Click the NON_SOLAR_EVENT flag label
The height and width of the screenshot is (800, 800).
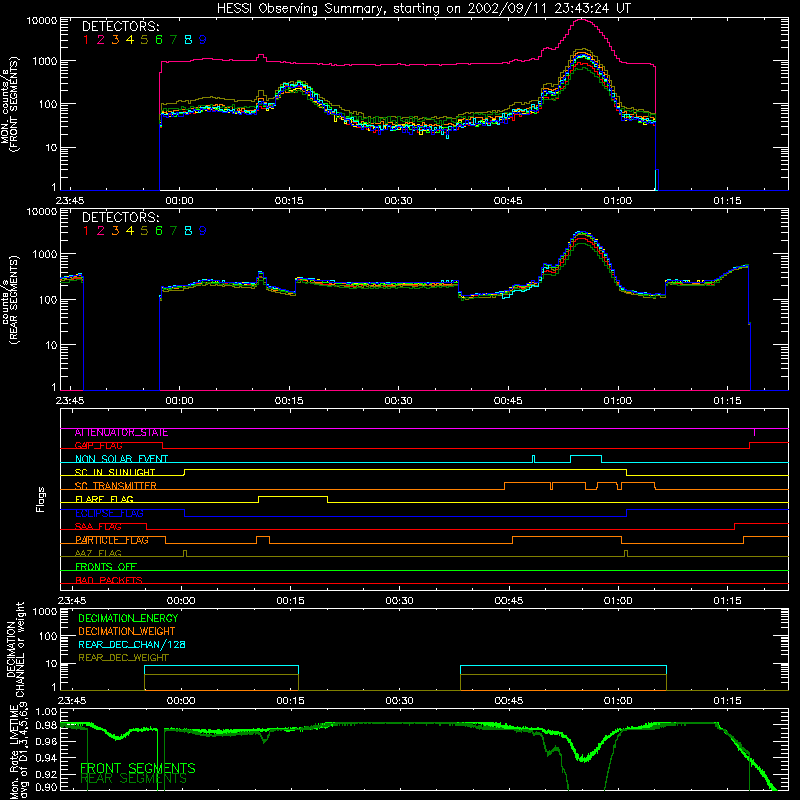pos(121,459)
